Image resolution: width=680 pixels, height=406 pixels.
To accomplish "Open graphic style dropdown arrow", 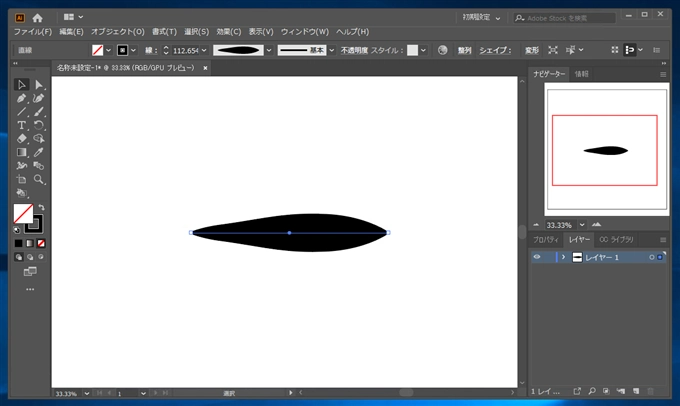I will 423,50.
